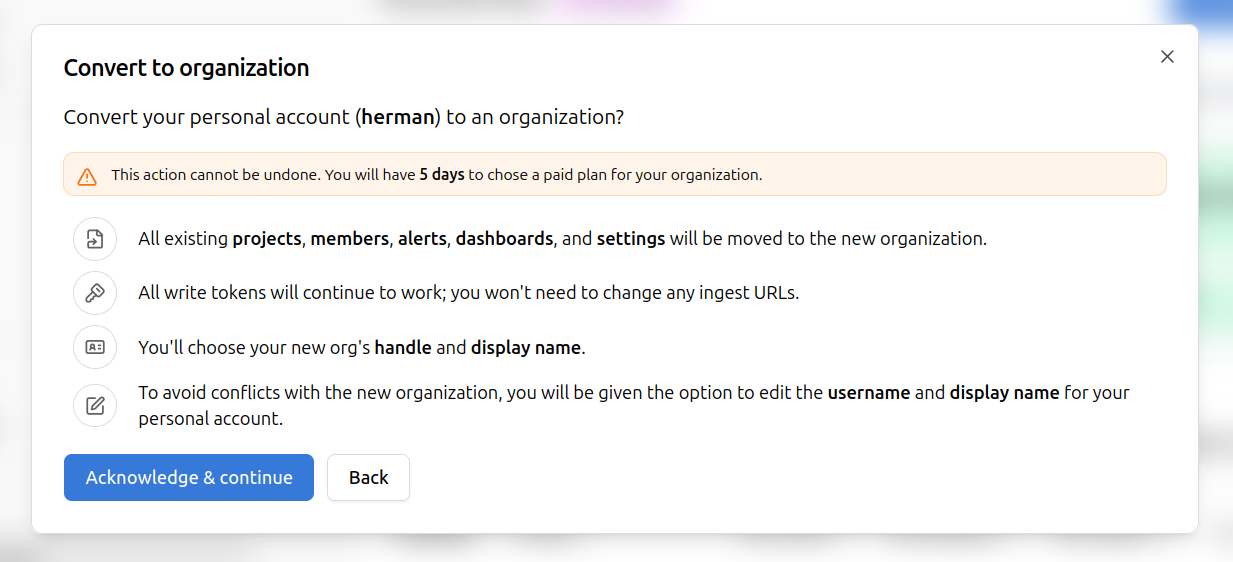1233x562 pixels.
Task: Click the key icon beside write tokens
Action: point(95,293)
